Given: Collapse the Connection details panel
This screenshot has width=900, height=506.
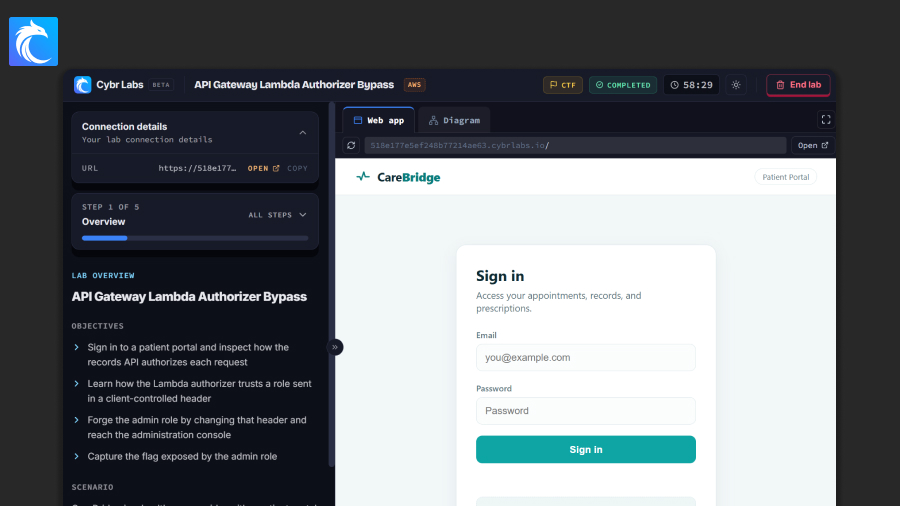Looking at the screenshot, I should coord(302,133).
